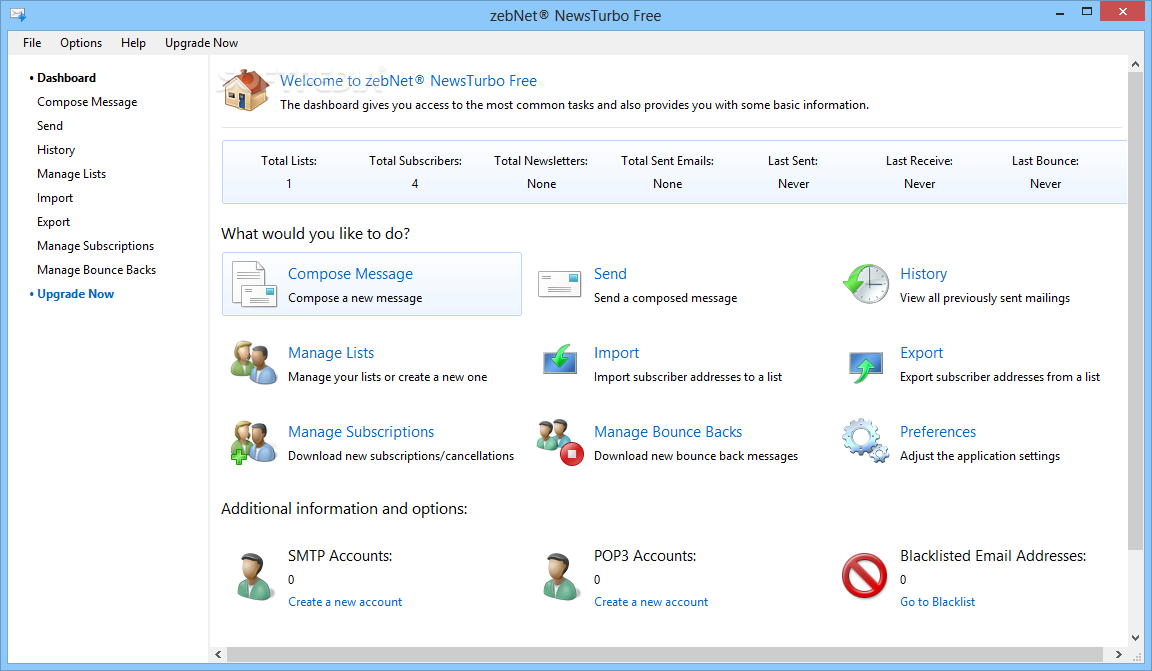Select History in the sidebar
1152x671 pixels.
pyautogui.click(x=56, y=150)
